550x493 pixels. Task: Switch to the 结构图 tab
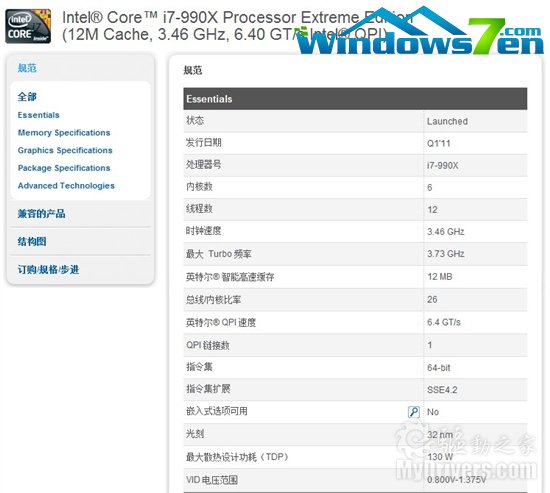click(x=32, y=241)
